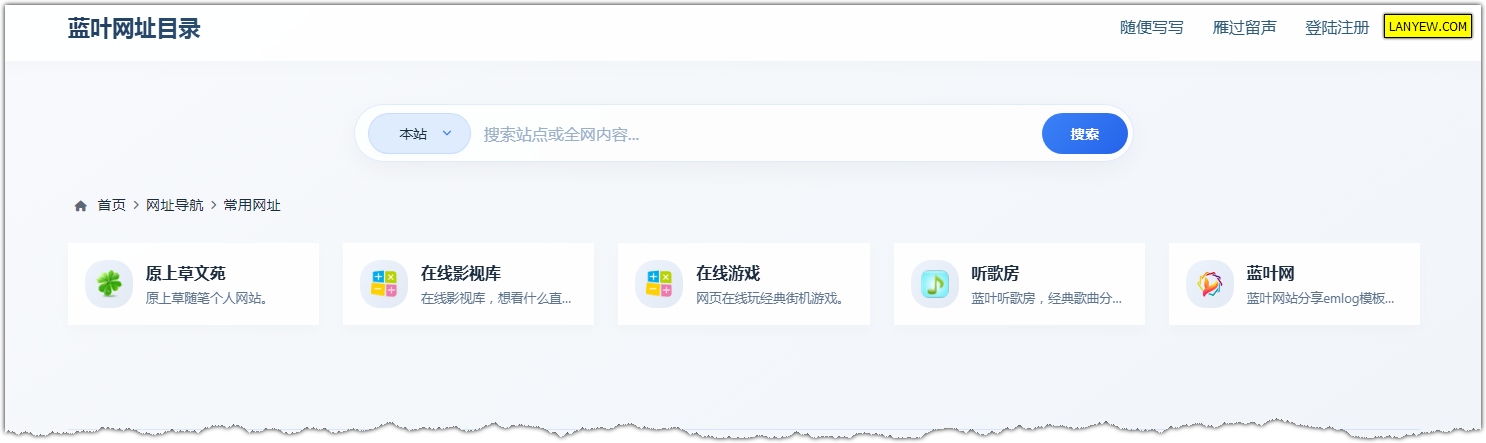Click 常用网址 breadcrumb item
The height and width of the screenshot is (443, 1486).
click(x=252, y=206)
